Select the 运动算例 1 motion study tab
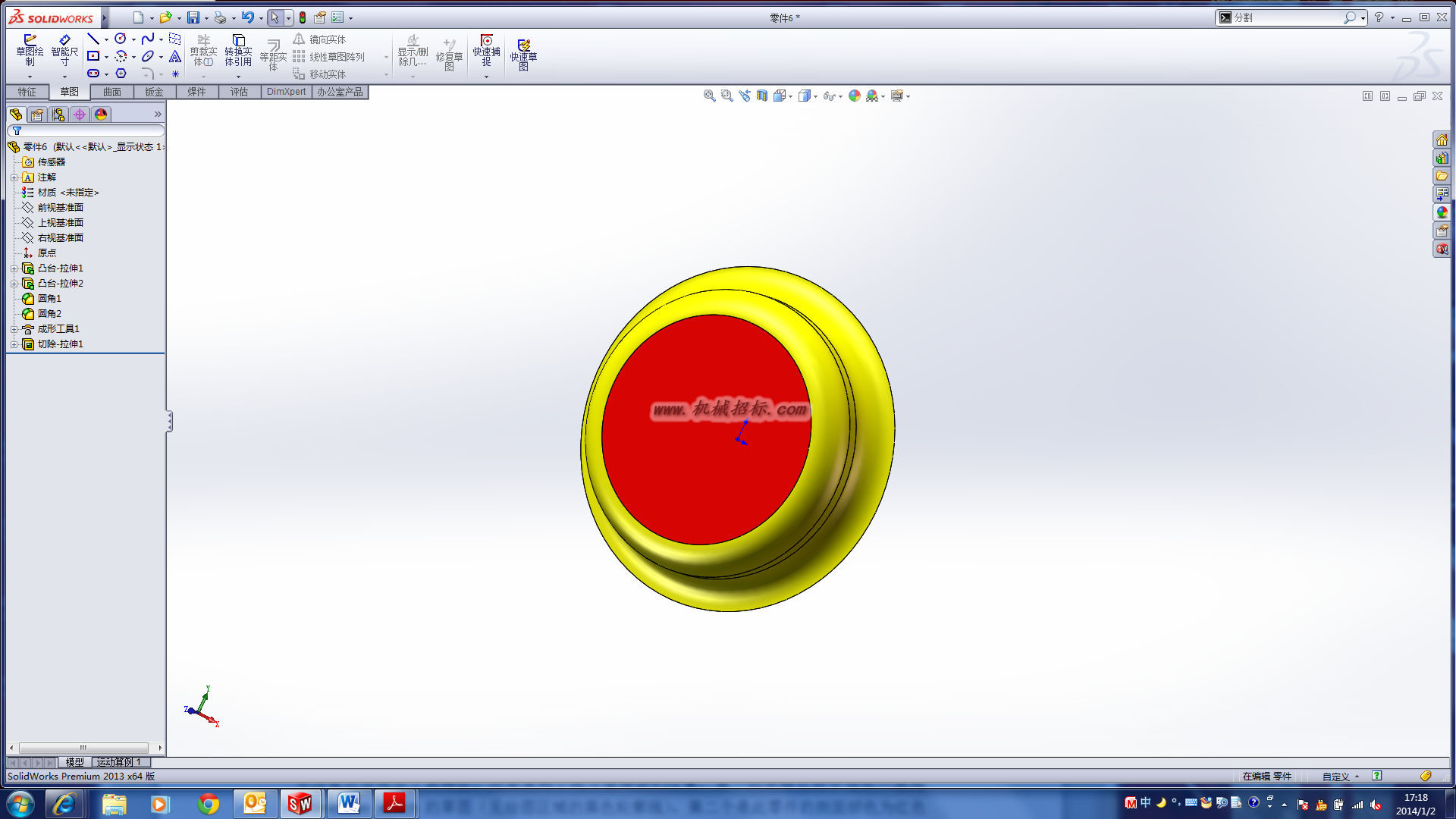The image size is (1456, 819). (119, 762)
